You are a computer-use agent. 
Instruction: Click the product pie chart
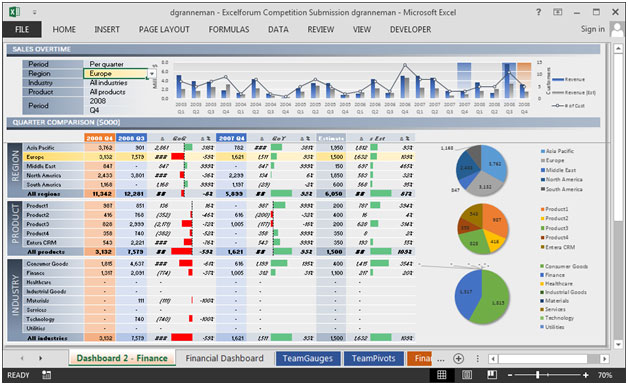tap(482, 228)
